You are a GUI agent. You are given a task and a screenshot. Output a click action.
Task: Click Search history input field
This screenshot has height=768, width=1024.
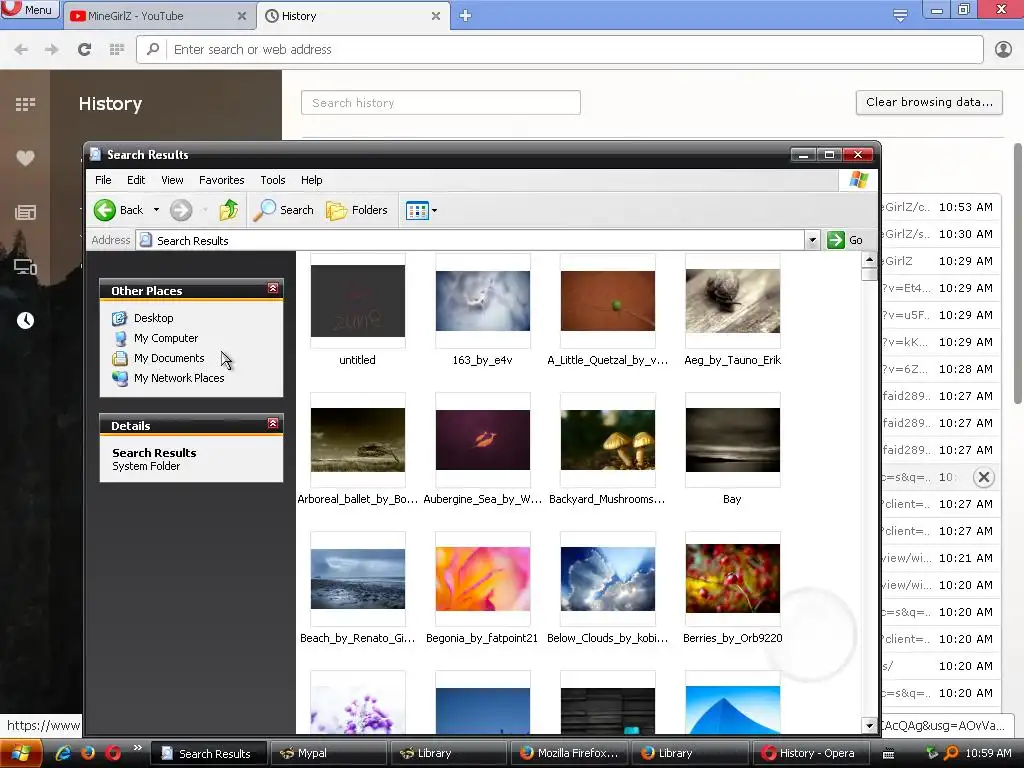pyautogui.click(x=441, y=103)
